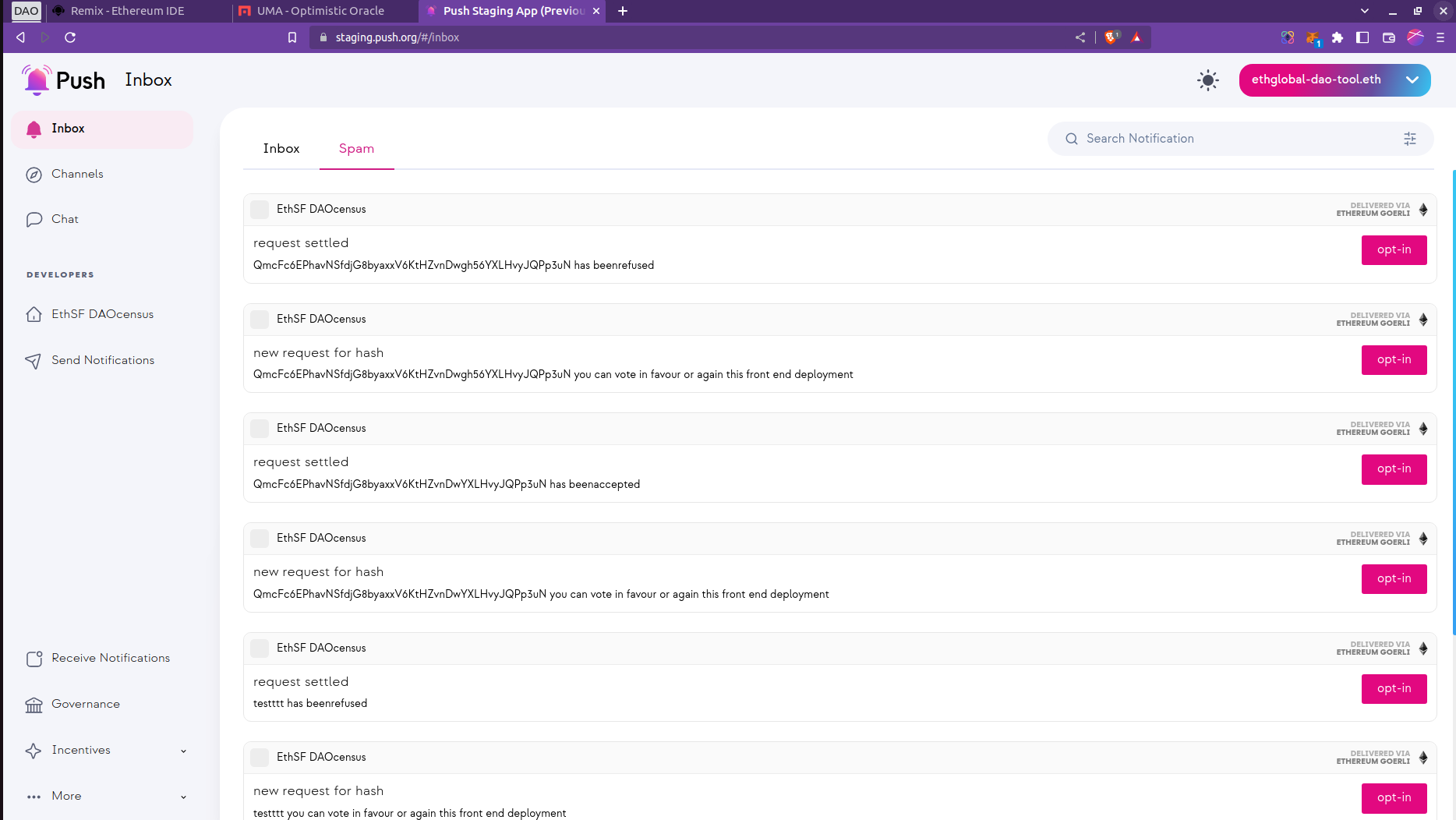Click the share icon in address bar
The height and width of the screenshot is (820, 1456).
click(1080, 37)
